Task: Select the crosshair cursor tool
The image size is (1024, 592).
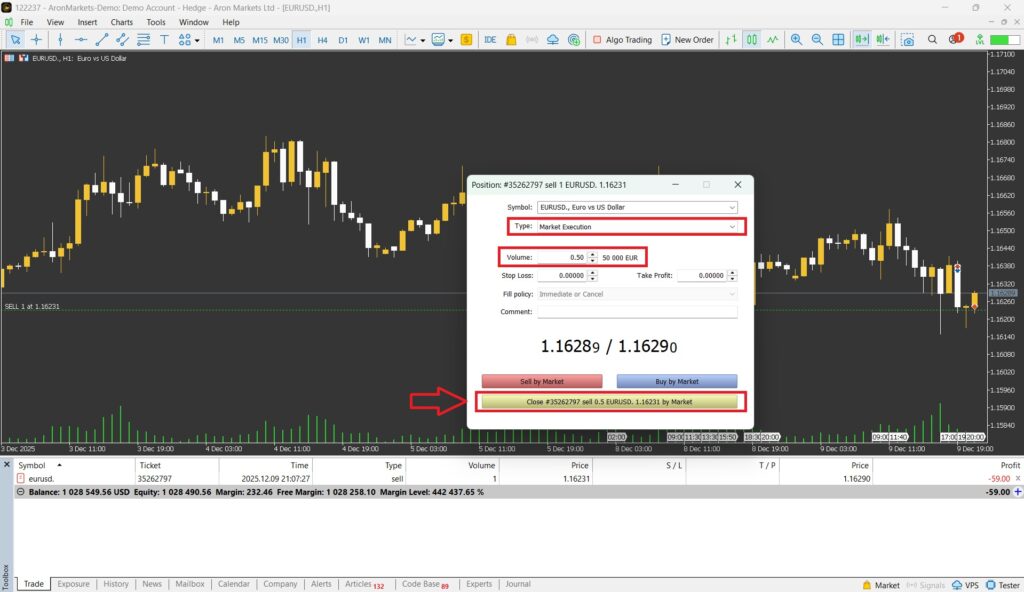Action: pyautogui.click(x=37, y=40)
